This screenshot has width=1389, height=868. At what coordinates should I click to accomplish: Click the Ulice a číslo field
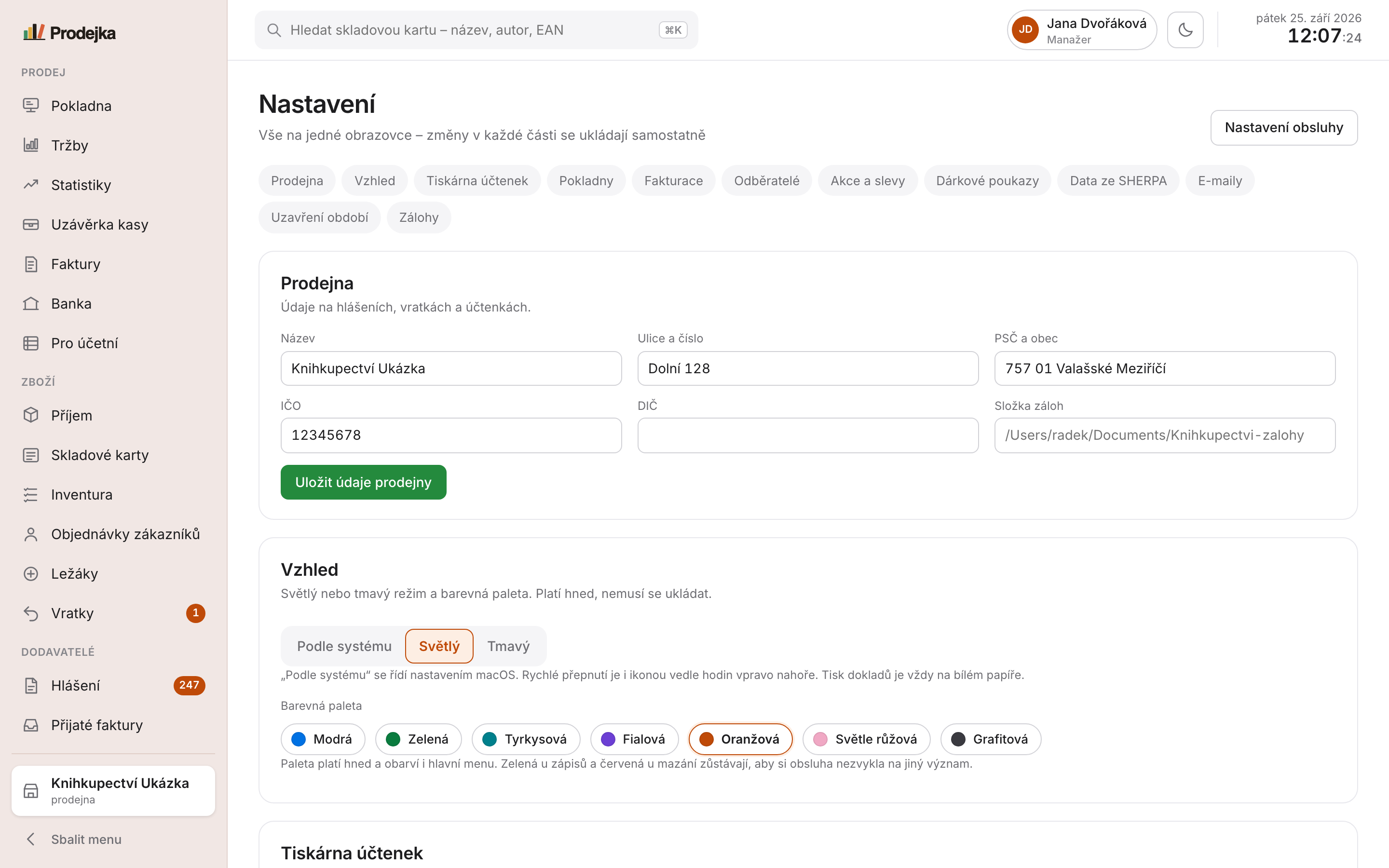click(x=807, y=368)
